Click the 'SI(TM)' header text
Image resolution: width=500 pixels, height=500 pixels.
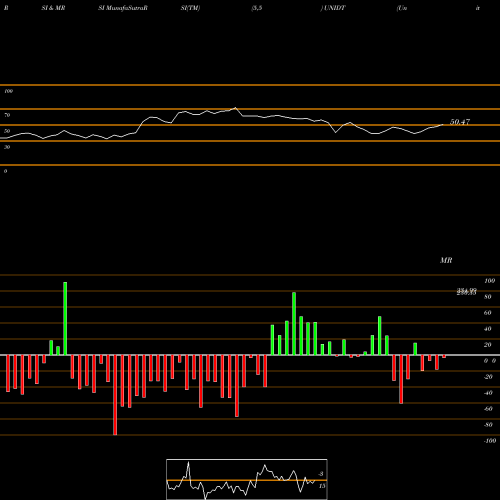[190, 8]
